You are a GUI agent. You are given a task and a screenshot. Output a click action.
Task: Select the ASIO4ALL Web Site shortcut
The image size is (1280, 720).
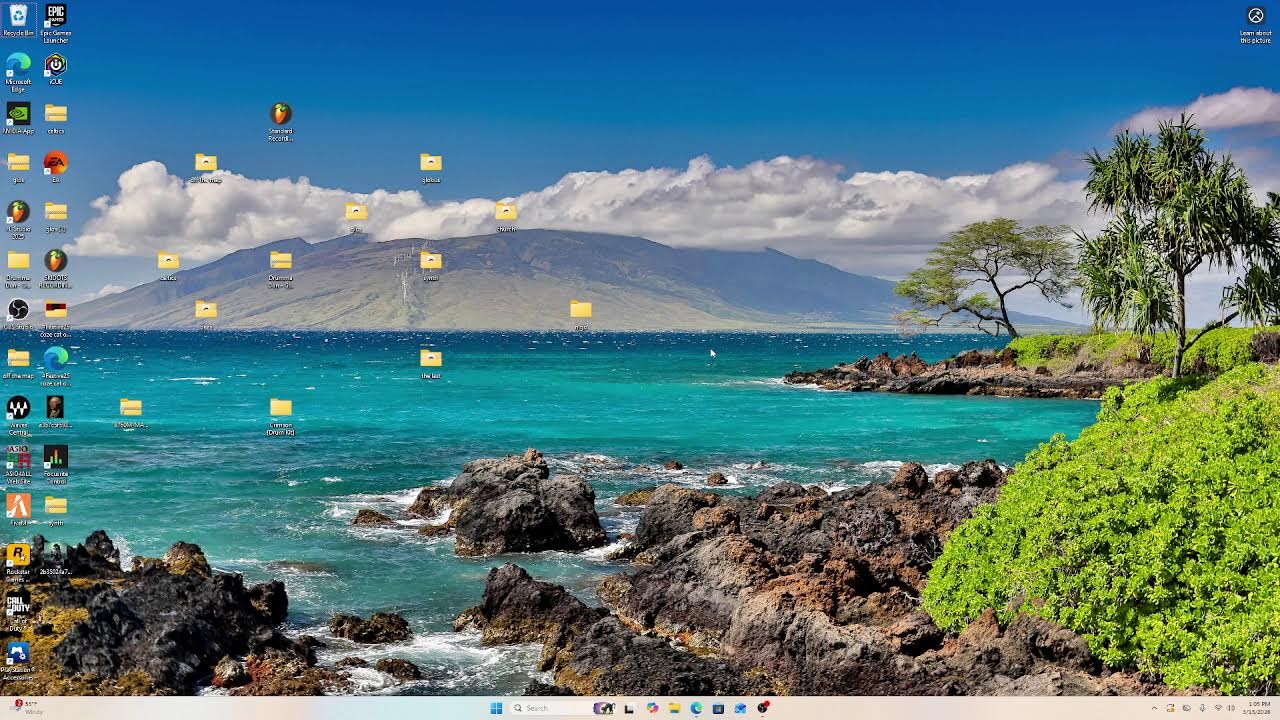pos(18,464)
